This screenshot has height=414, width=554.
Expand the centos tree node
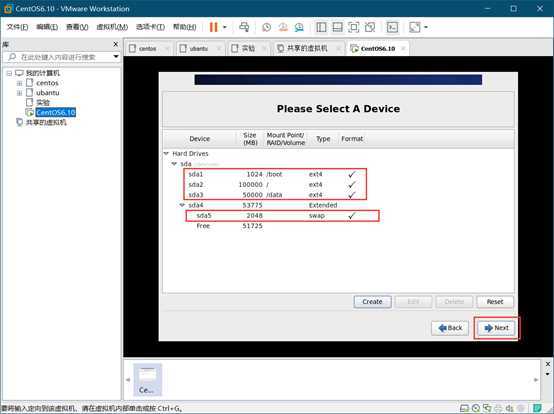coord(19,83)
